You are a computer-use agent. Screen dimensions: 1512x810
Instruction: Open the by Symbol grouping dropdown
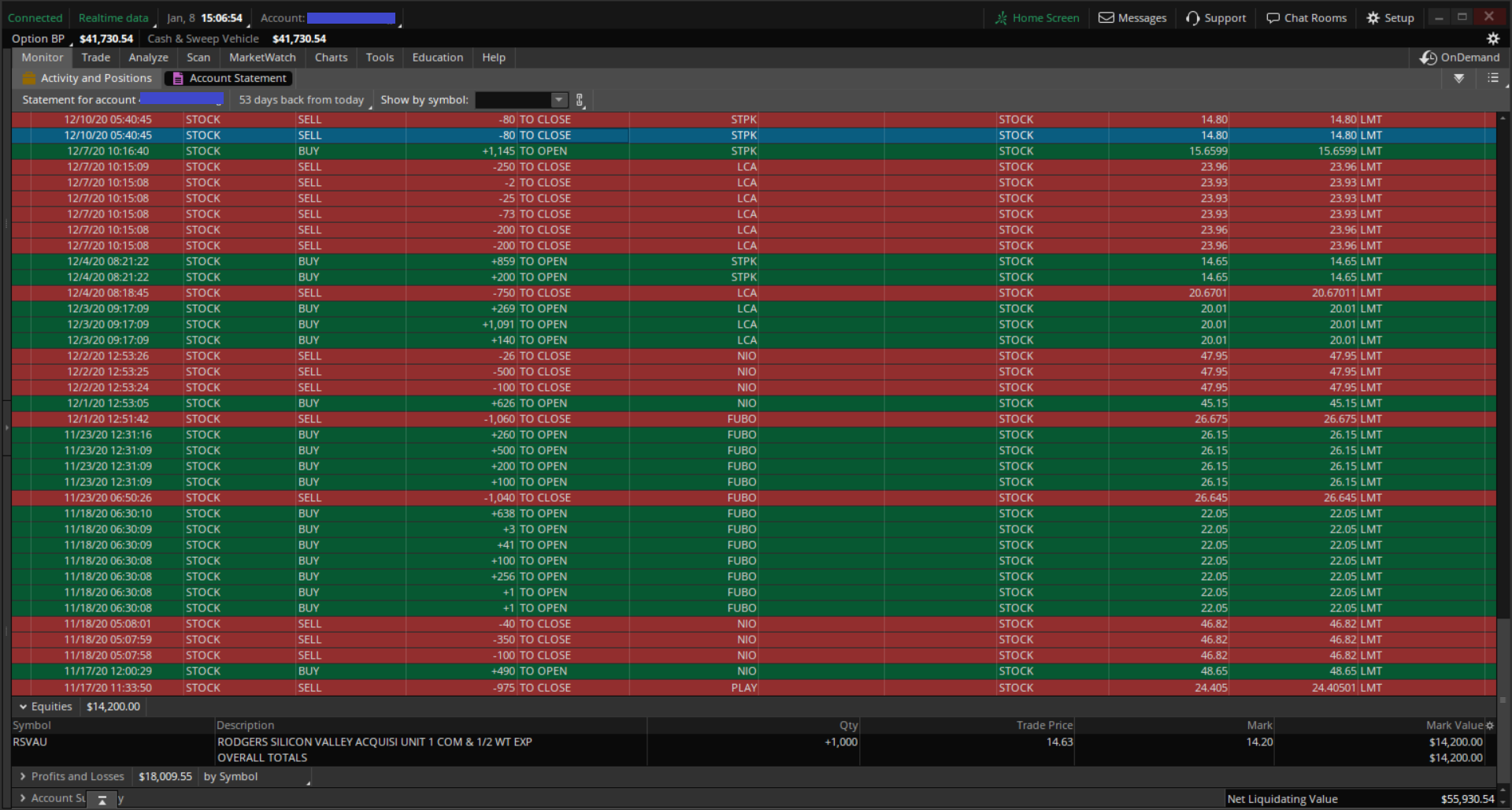[256, 776]
